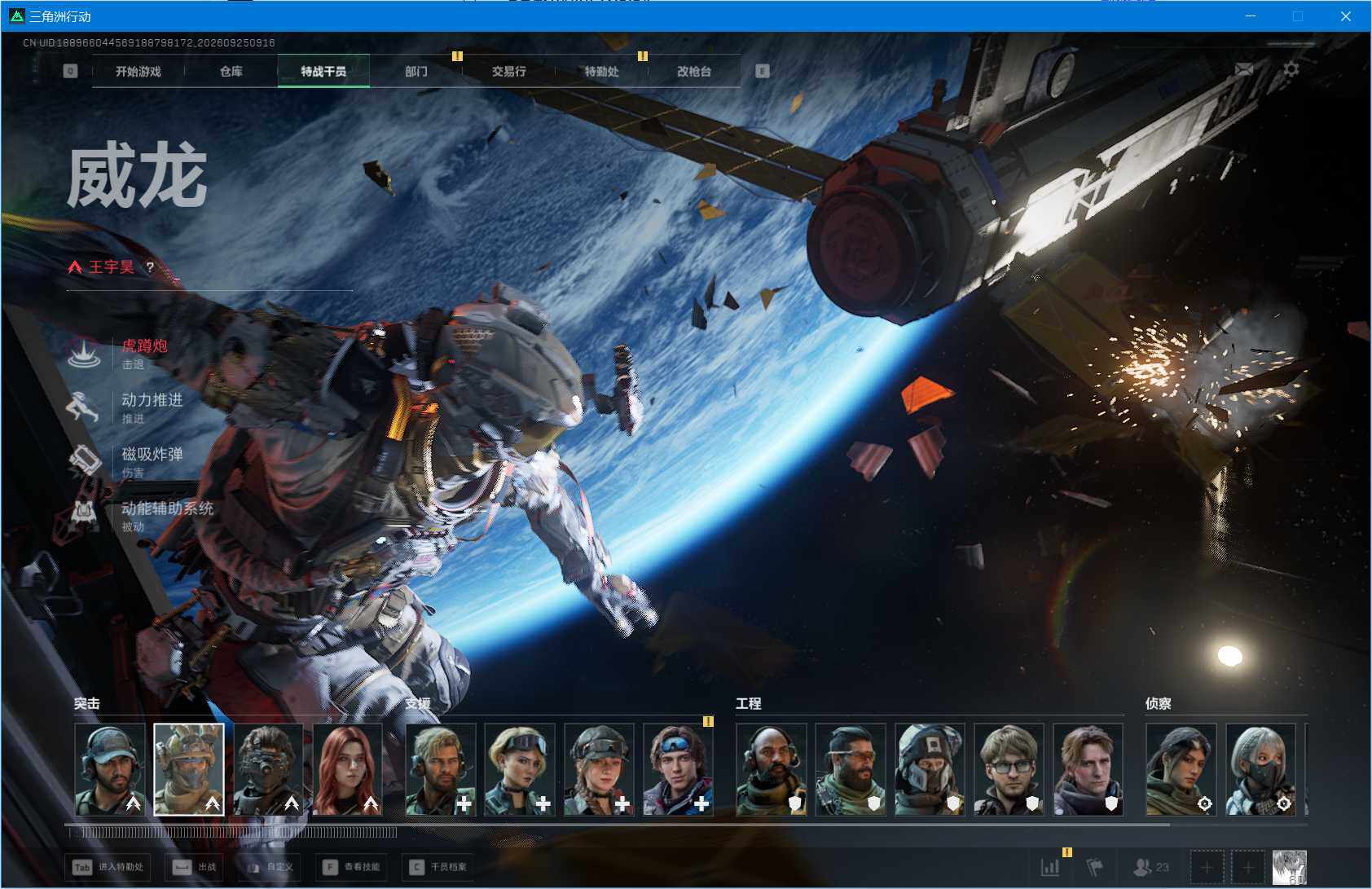This screenshot has height=889, width=1372.
Task: Open the friends list icon showing 23
Action: coord(1151,867)
